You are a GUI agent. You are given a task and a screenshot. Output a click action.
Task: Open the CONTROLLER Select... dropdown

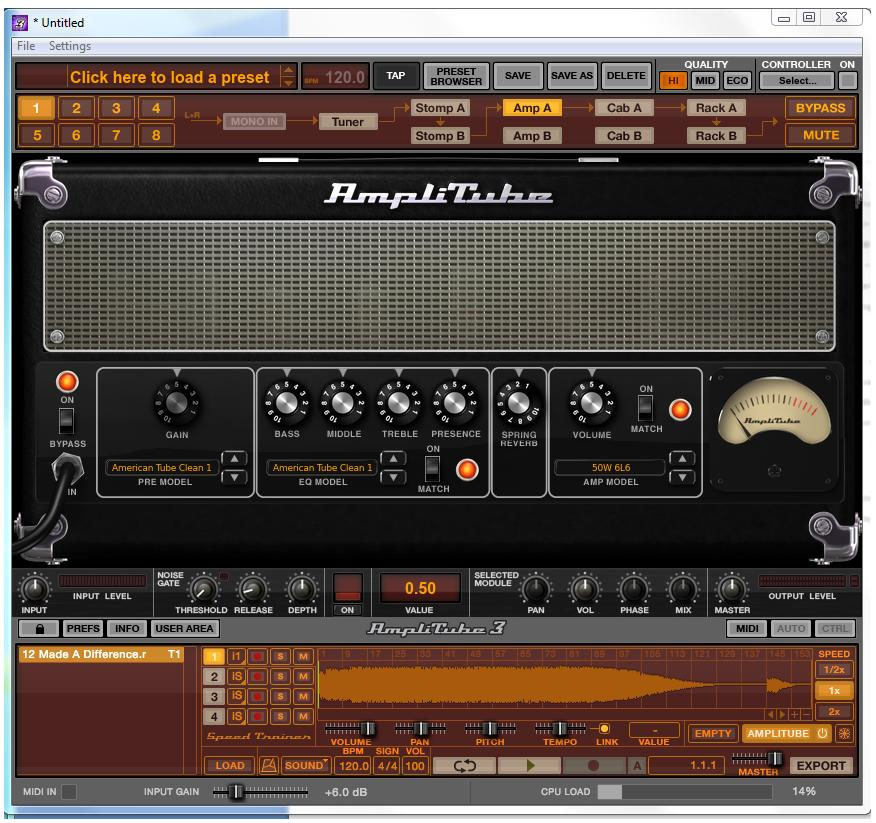[x=797, y=80]
